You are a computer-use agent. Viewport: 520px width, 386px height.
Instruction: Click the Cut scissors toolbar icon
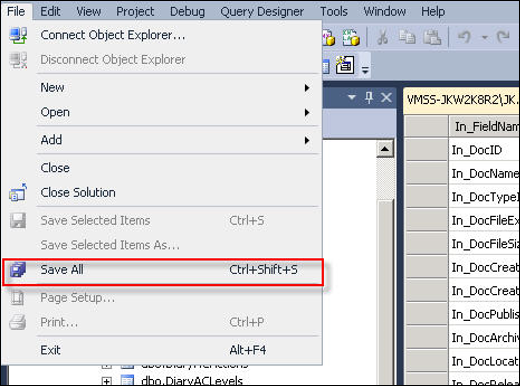click(382, 37)
